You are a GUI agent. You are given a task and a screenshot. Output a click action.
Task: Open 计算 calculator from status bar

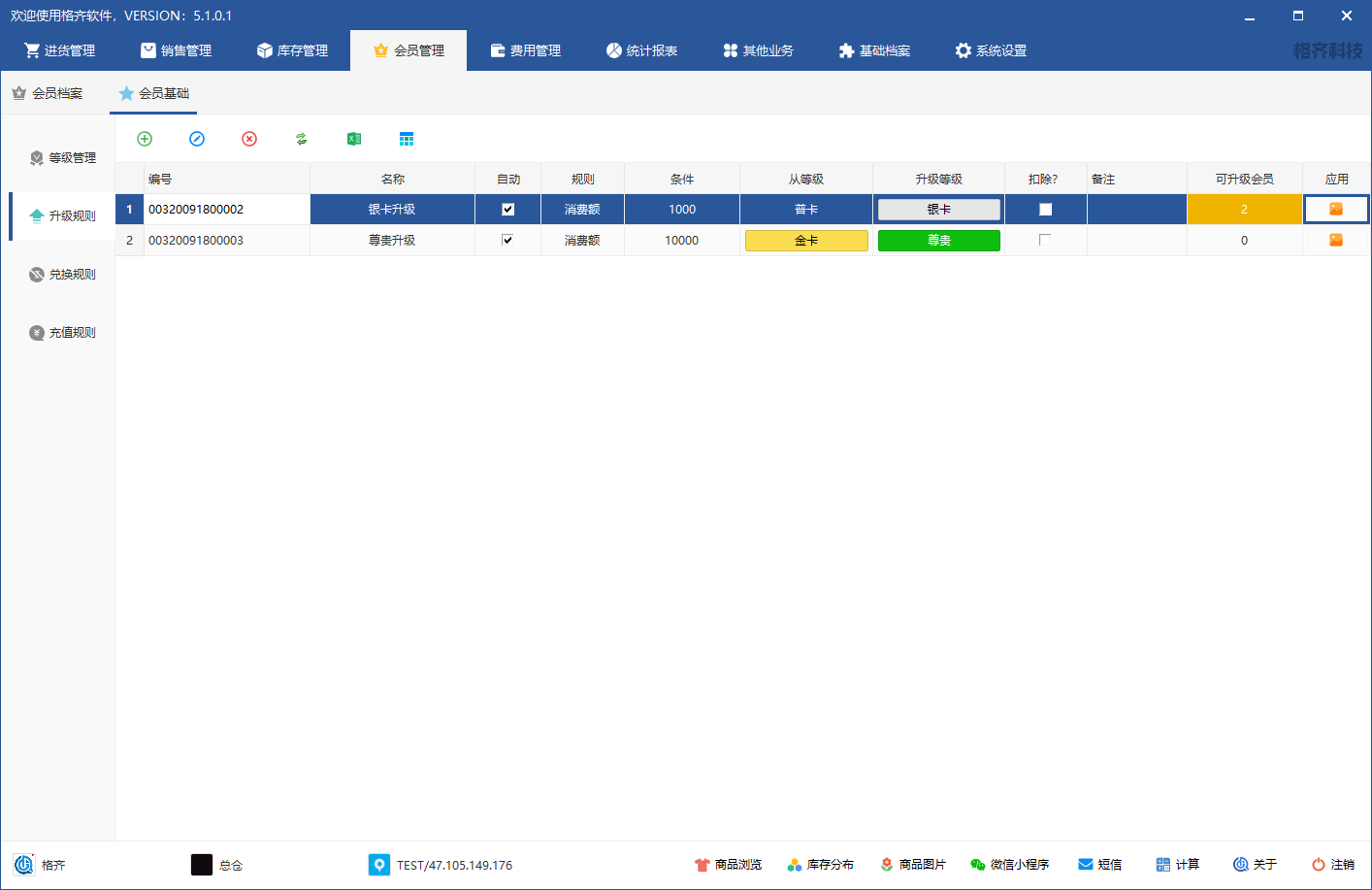[x=1178, y=865]
